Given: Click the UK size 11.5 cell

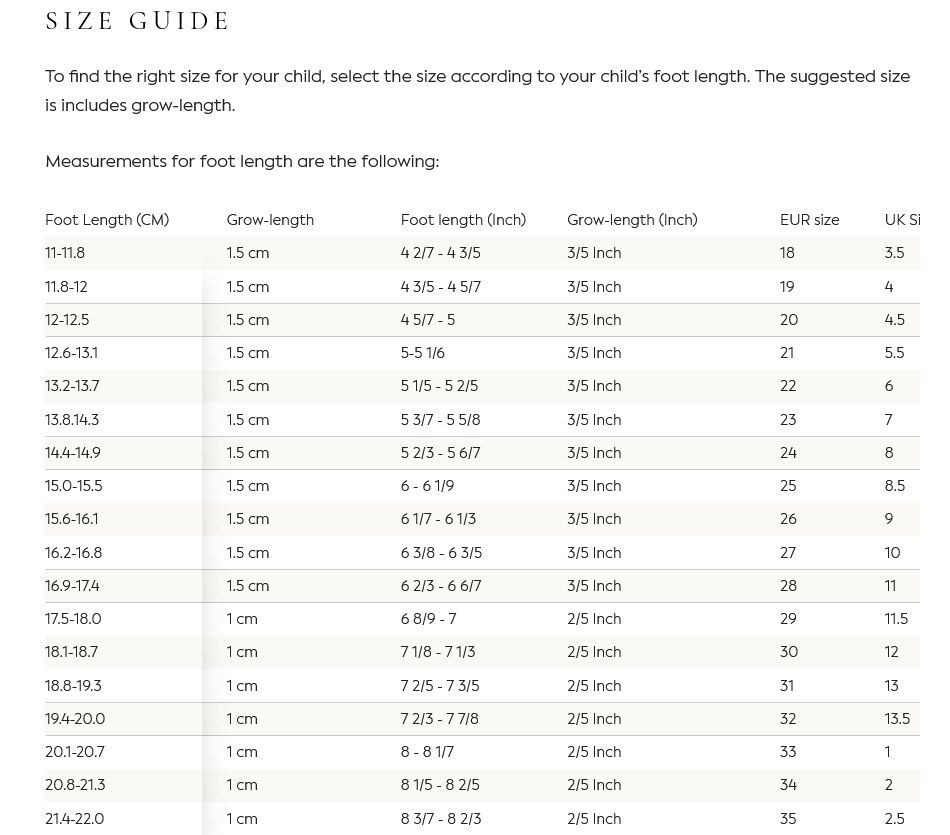Looking at the screenshot, I should (896, 619).
